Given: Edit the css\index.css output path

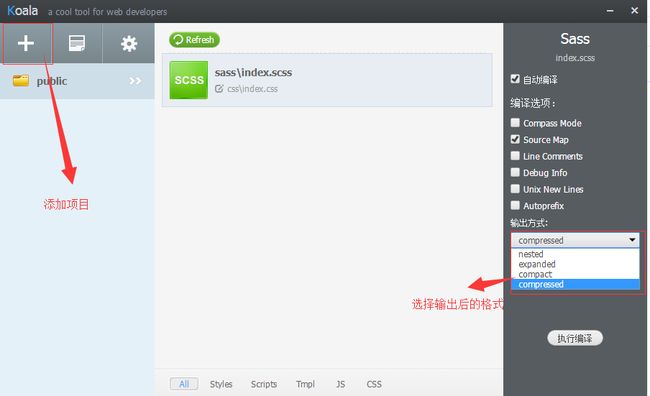Looking at the screenshot, I should pos(252,89).
